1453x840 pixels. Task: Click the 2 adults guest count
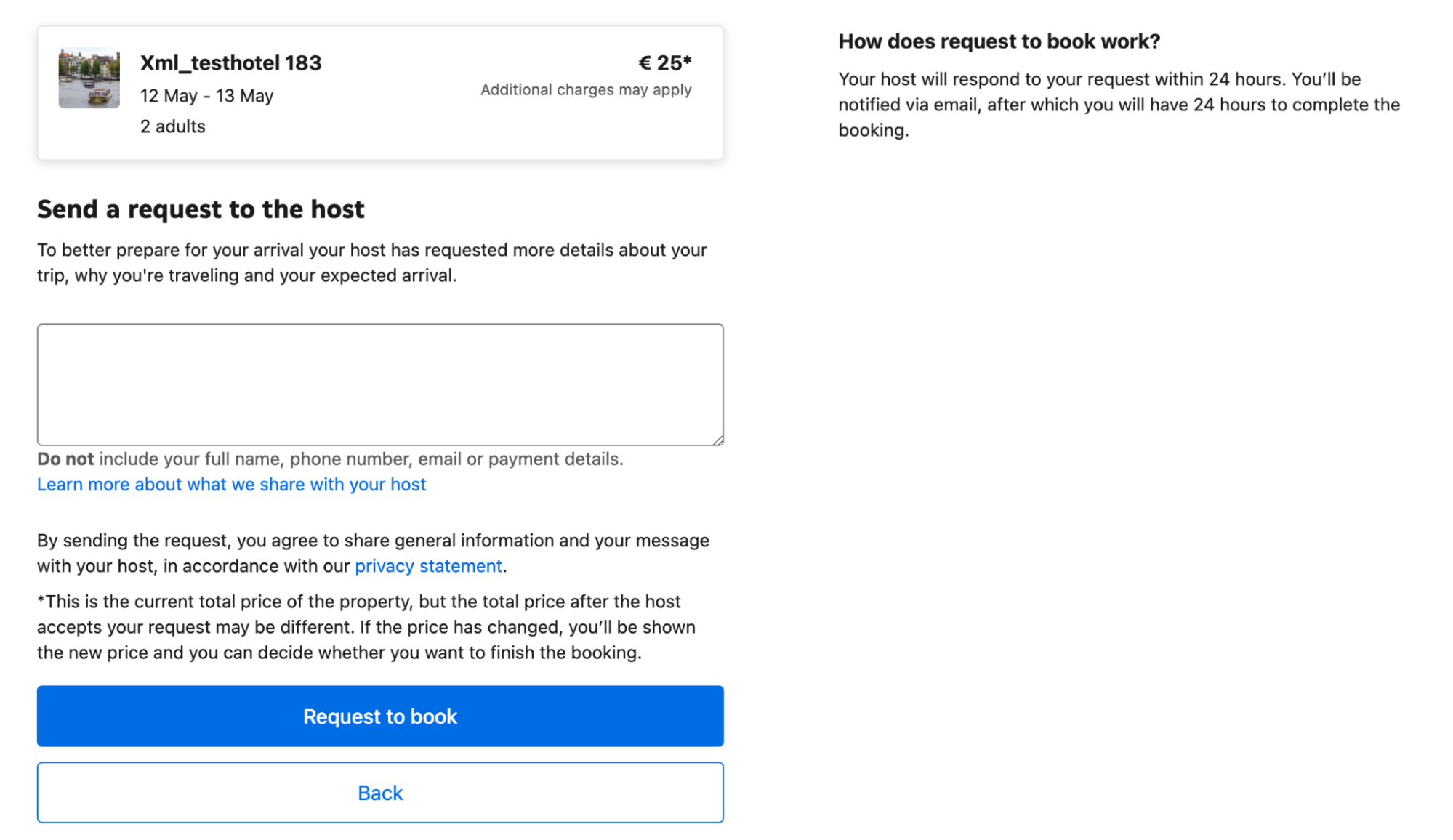tap(172, 126)
